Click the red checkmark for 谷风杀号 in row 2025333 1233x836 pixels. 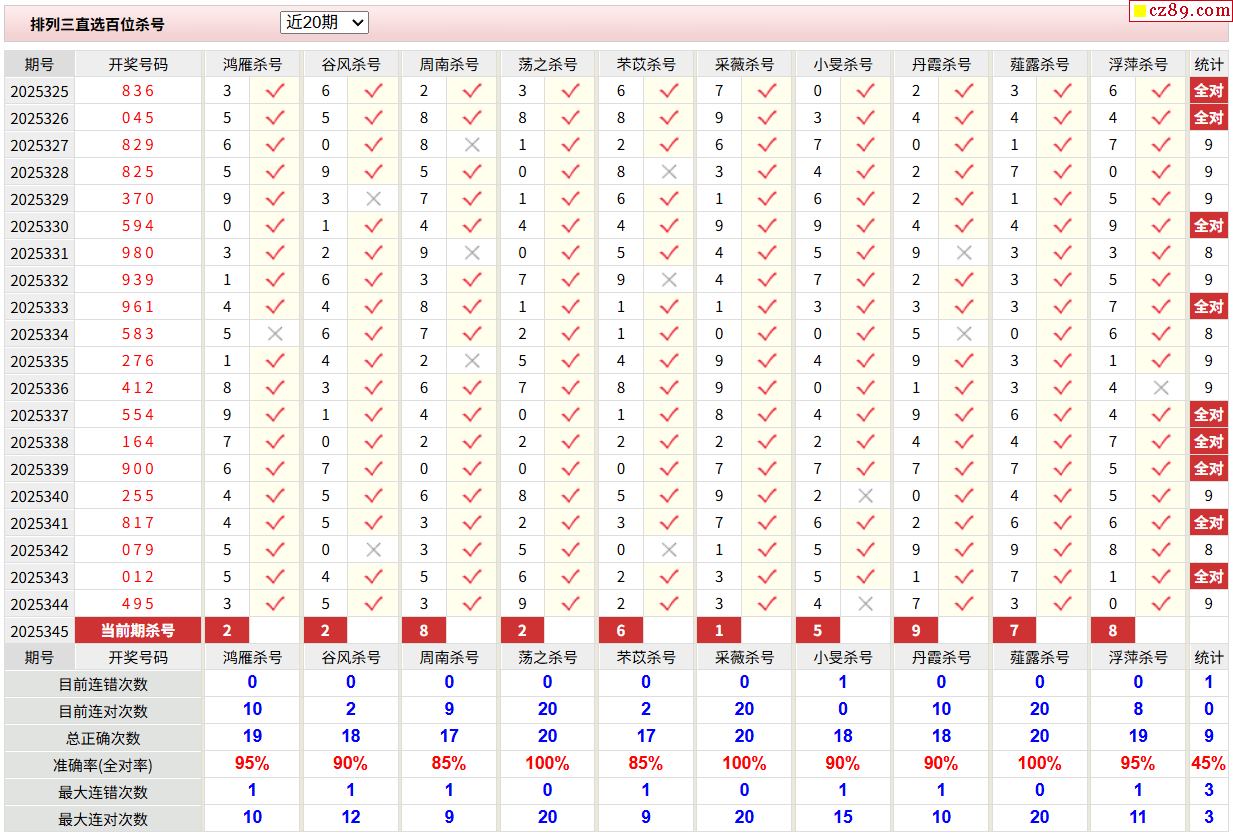click(373, 307)
